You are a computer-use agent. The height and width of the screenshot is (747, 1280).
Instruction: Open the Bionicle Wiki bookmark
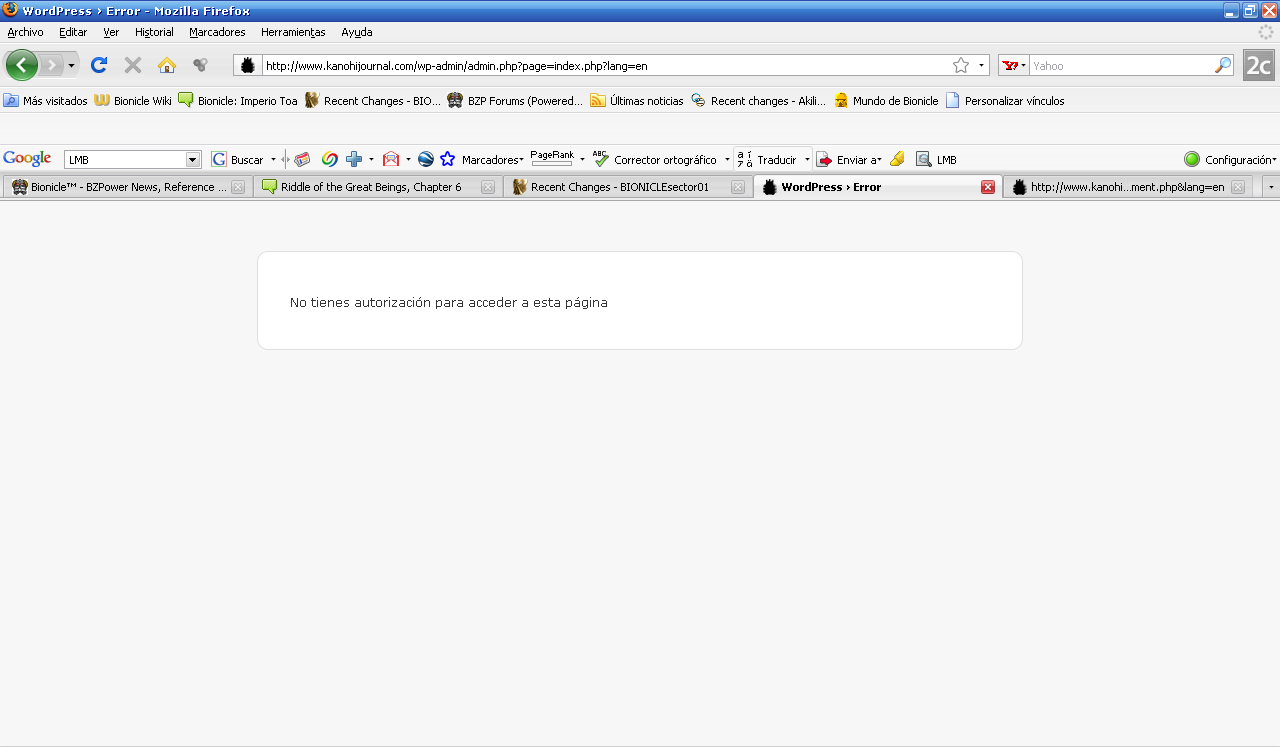click(133, 100)
